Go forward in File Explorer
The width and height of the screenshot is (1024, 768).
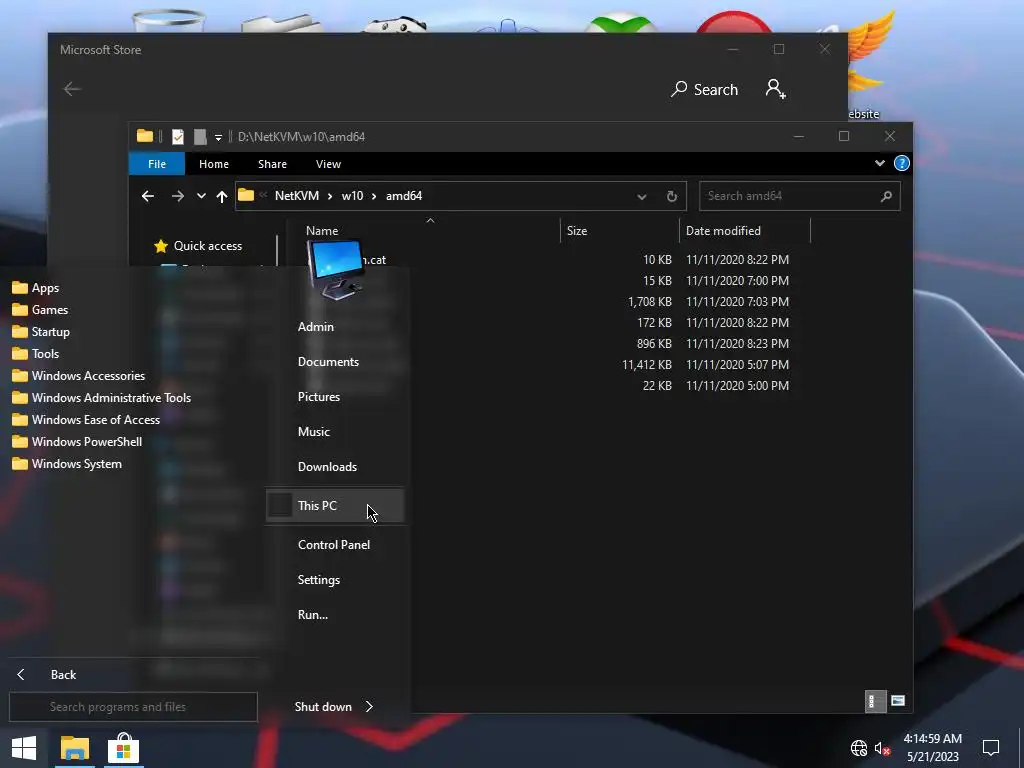point(177,196)
